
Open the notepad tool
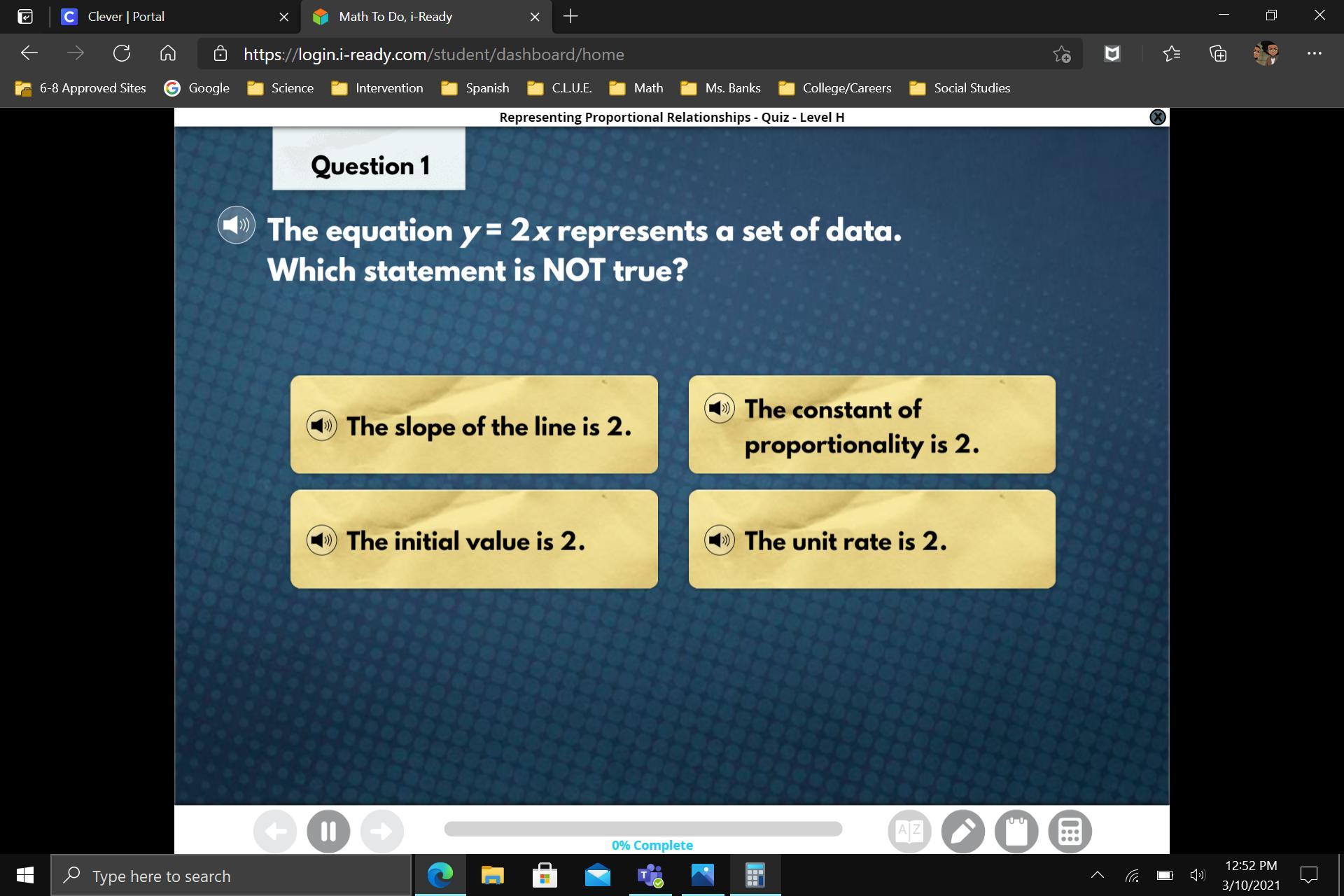[1016, 832]
